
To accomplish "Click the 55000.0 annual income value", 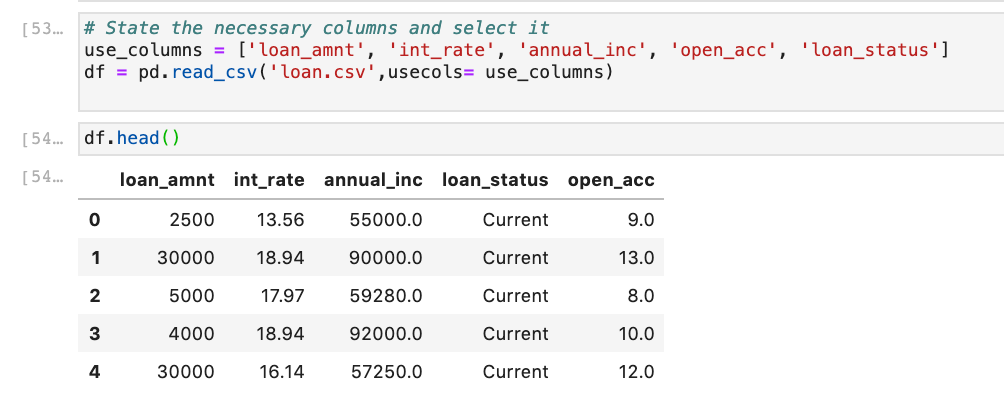I will click(x=386, y=220).
